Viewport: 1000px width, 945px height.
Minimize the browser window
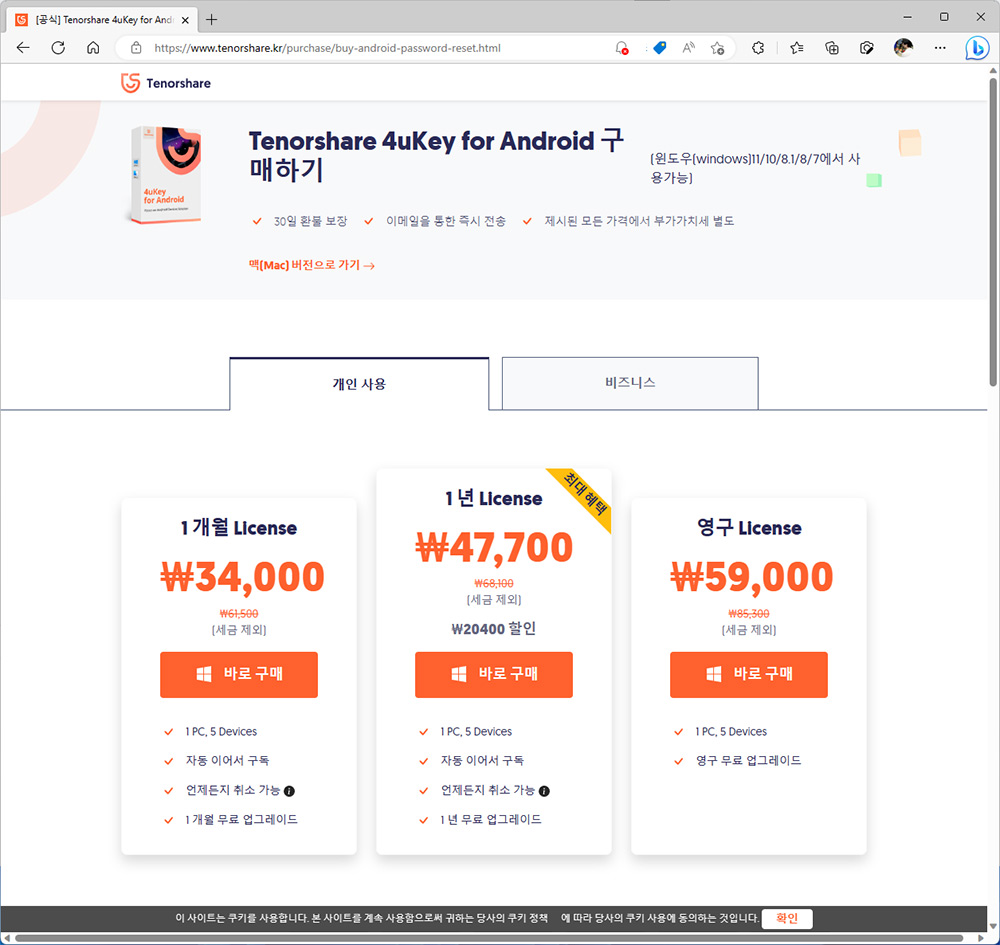tap(908, 17)
